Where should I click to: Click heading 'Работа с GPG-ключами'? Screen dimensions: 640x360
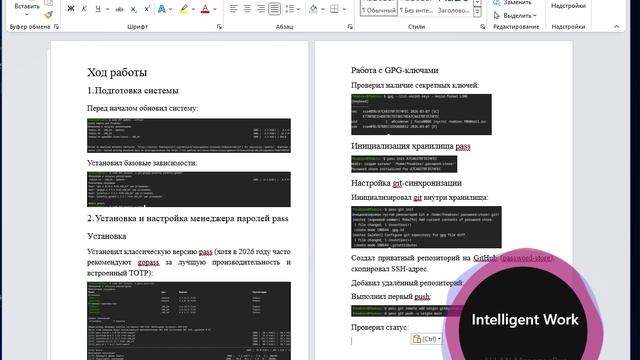pos(395,70)
